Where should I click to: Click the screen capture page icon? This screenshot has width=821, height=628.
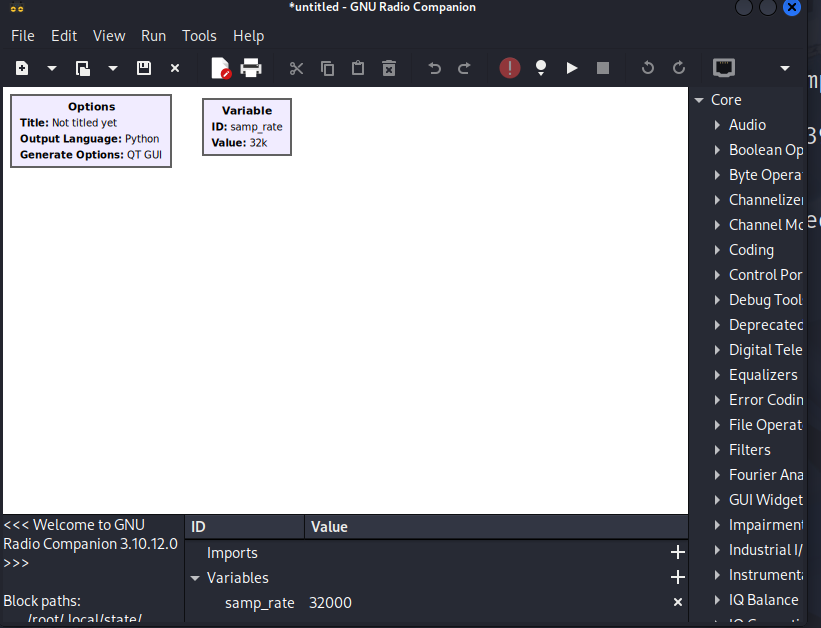220,68
